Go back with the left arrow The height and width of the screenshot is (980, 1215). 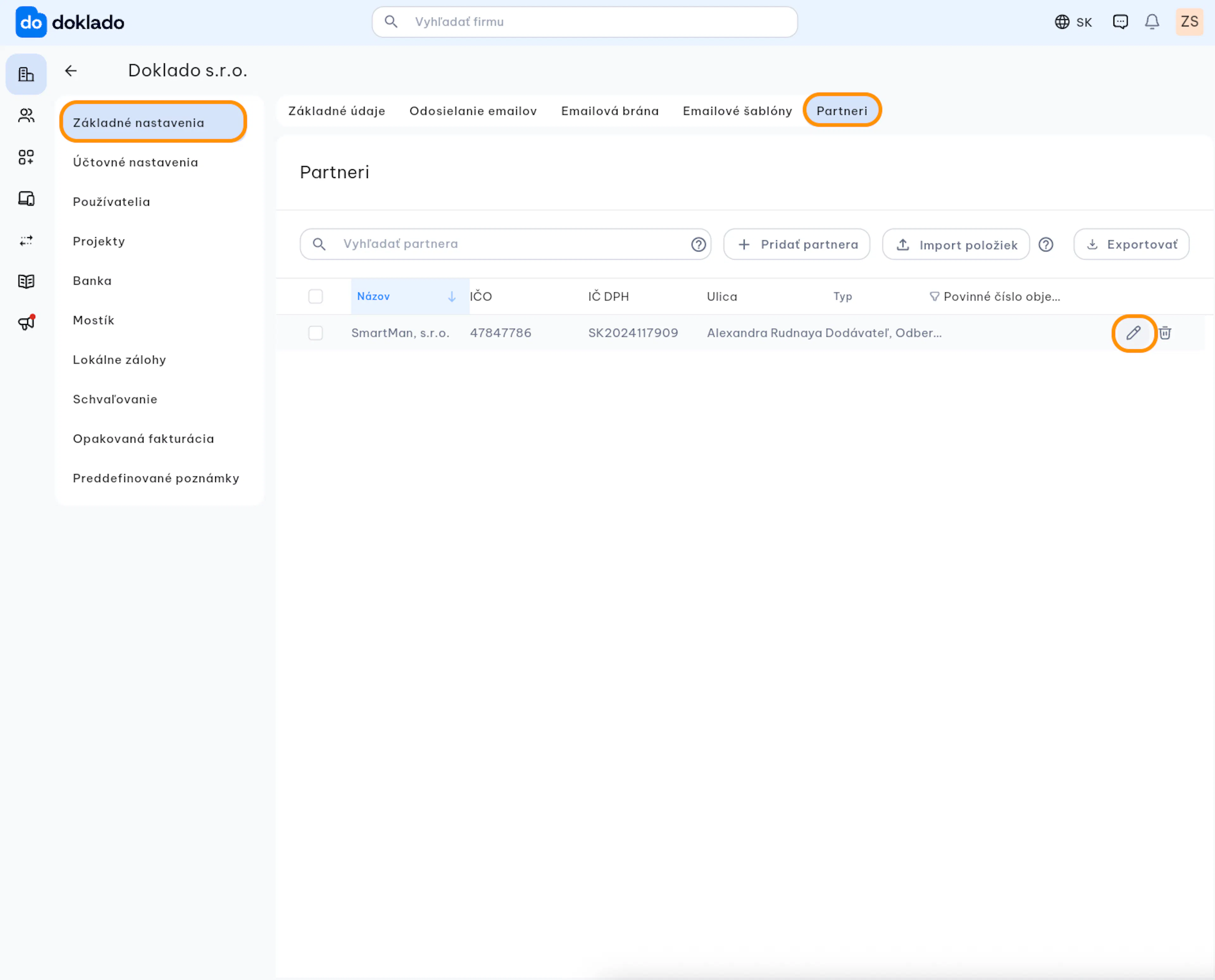(x=71, y=71)
